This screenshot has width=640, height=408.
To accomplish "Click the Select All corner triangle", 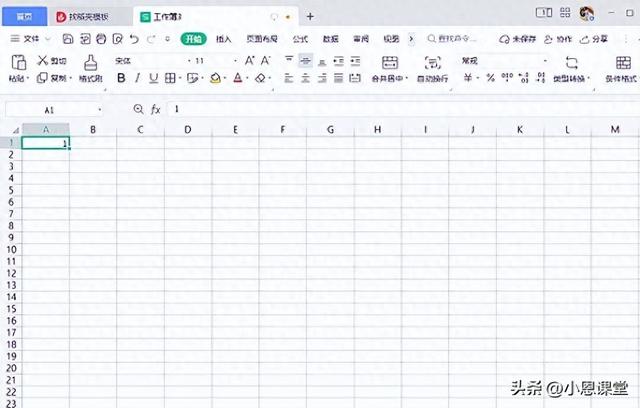I will pyautogui.click(x=16, y=131).
